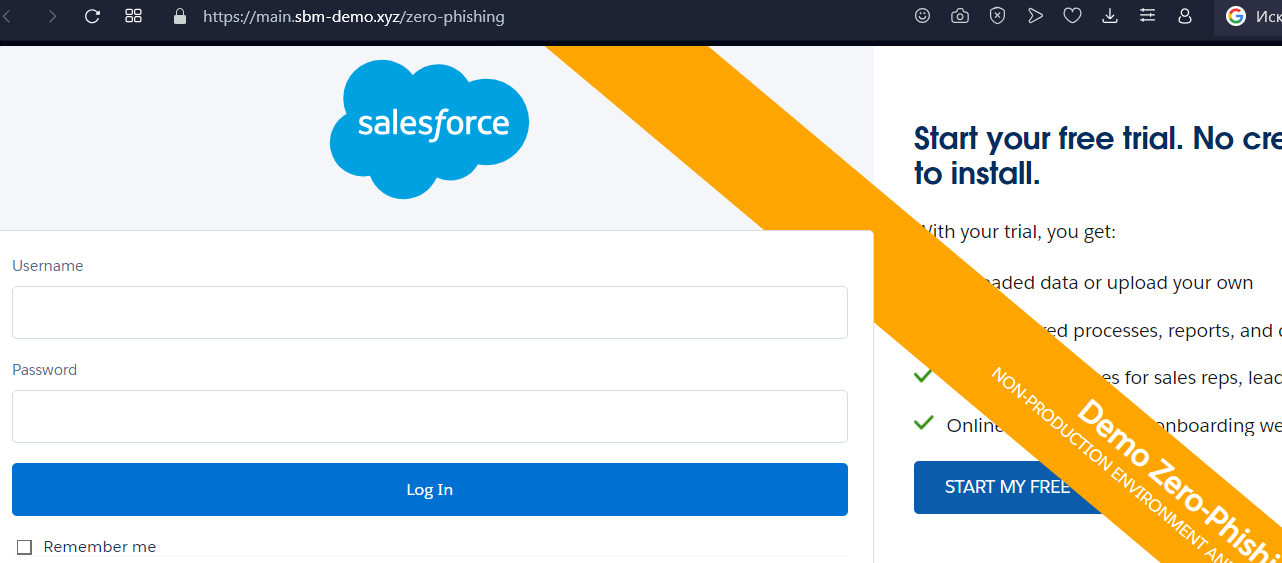Add page to bookmarks heart icon

(x=1072, y=16)
